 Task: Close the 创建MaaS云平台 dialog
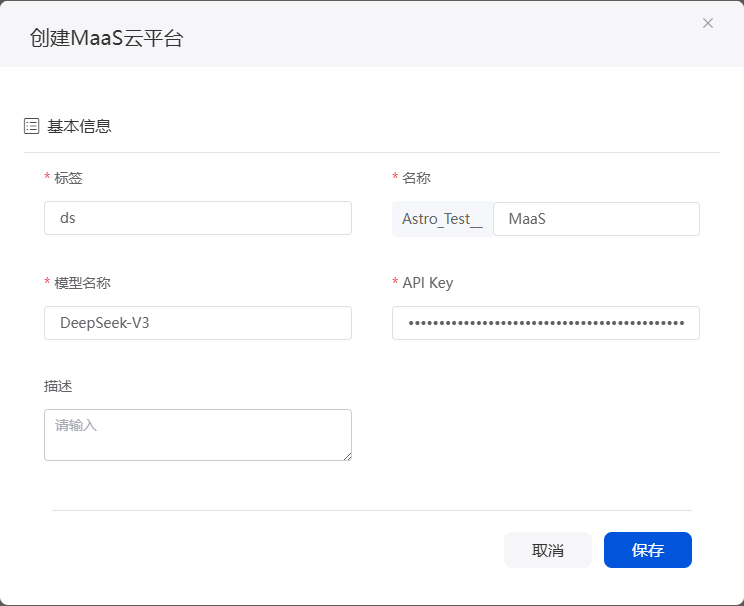tap(707, 23)
